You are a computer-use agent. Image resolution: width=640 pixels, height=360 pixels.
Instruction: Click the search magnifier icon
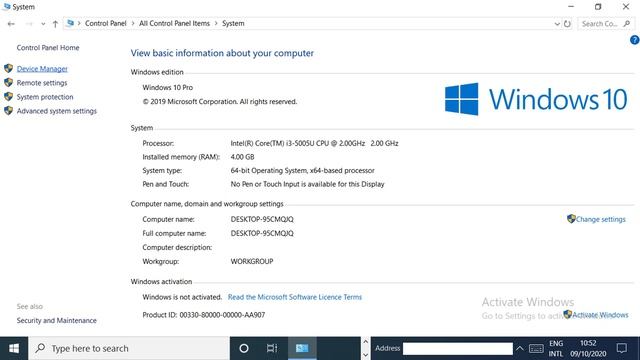coord(627,24)
